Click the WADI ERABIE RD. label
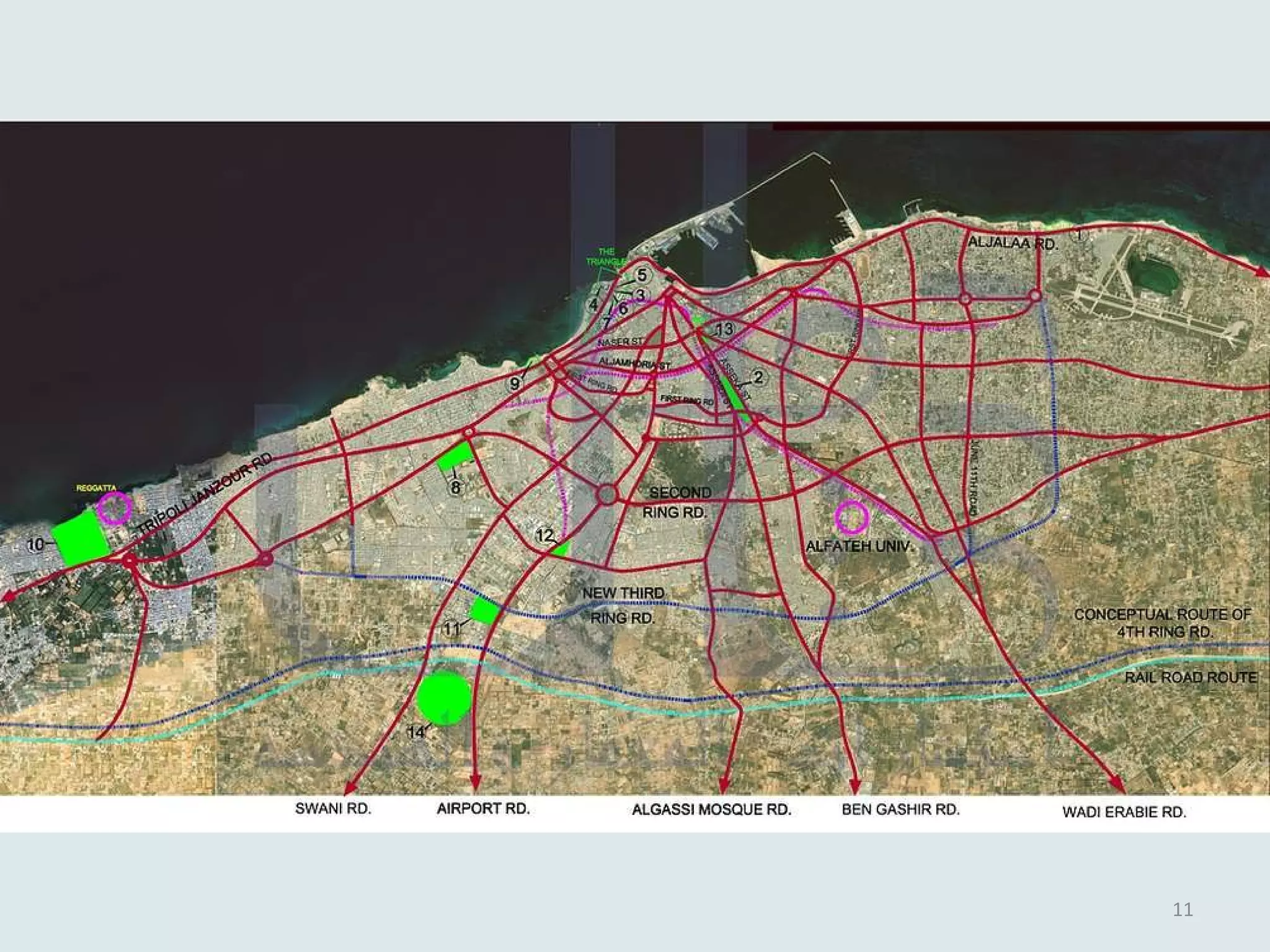The width and height of the screenshot is (1270, 952). tap(1124, 812)
